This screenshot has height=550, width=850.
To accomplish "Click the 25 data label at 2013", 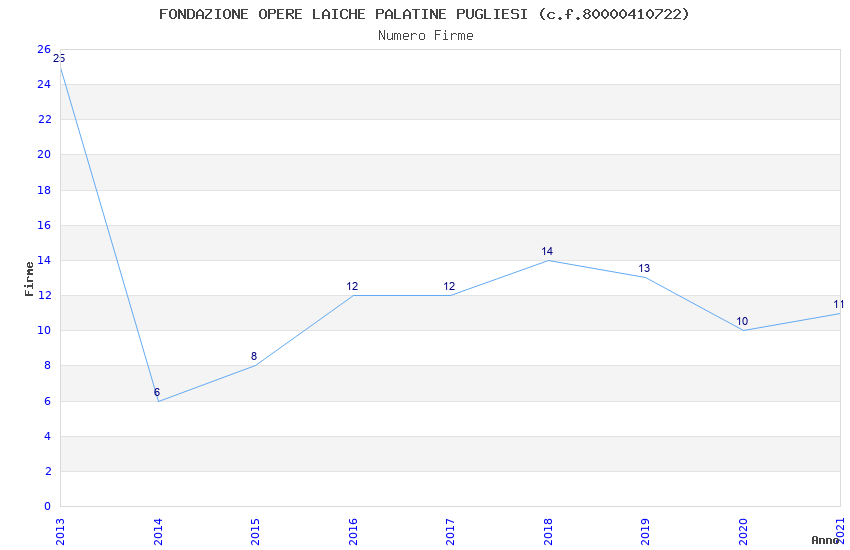I will 59,59.
